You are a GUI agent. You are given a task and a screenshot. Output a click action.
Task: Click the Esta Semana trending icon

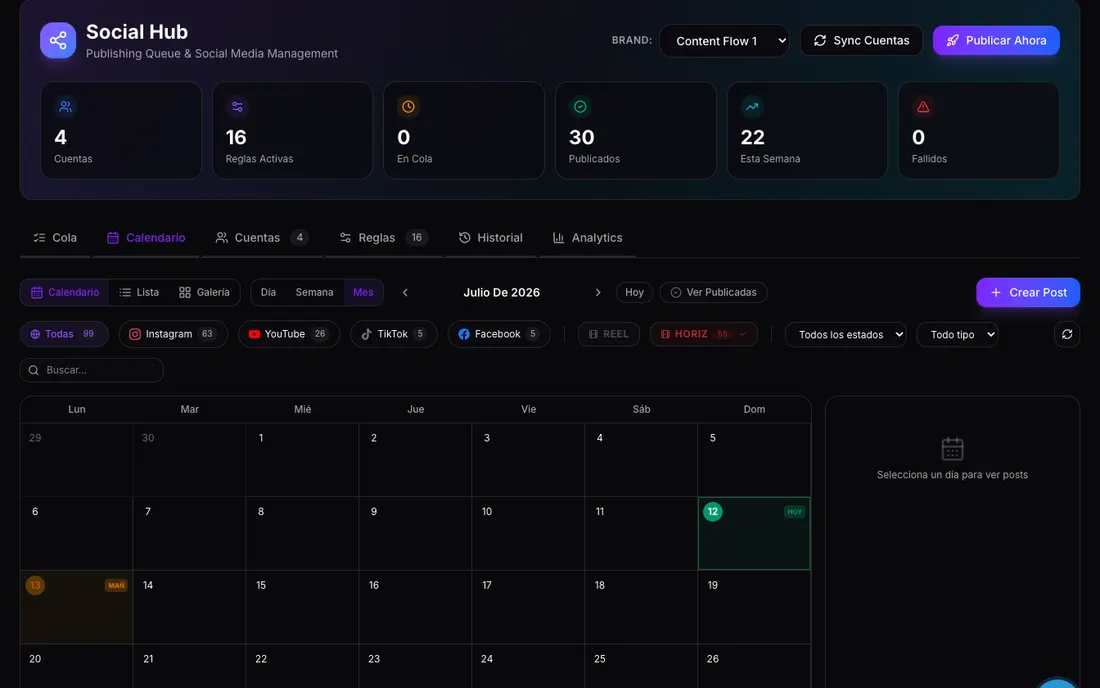pos(752,107)
